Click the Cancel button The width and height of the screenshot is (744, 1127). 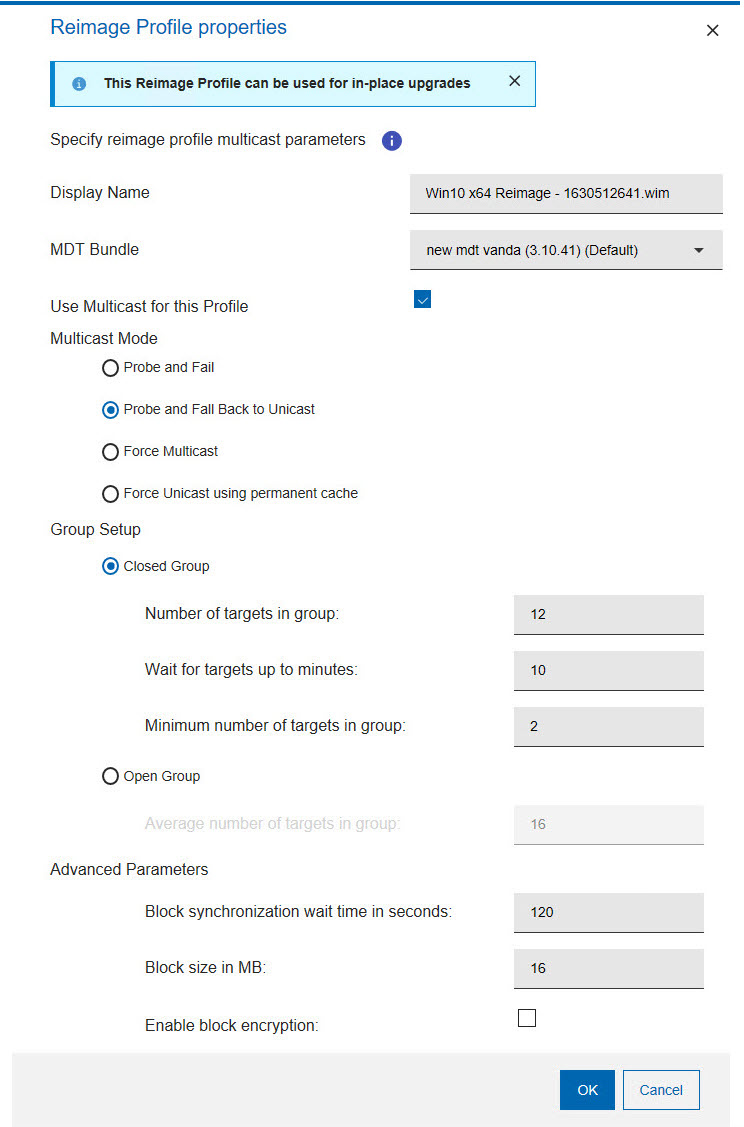(x=660, y=1090)
